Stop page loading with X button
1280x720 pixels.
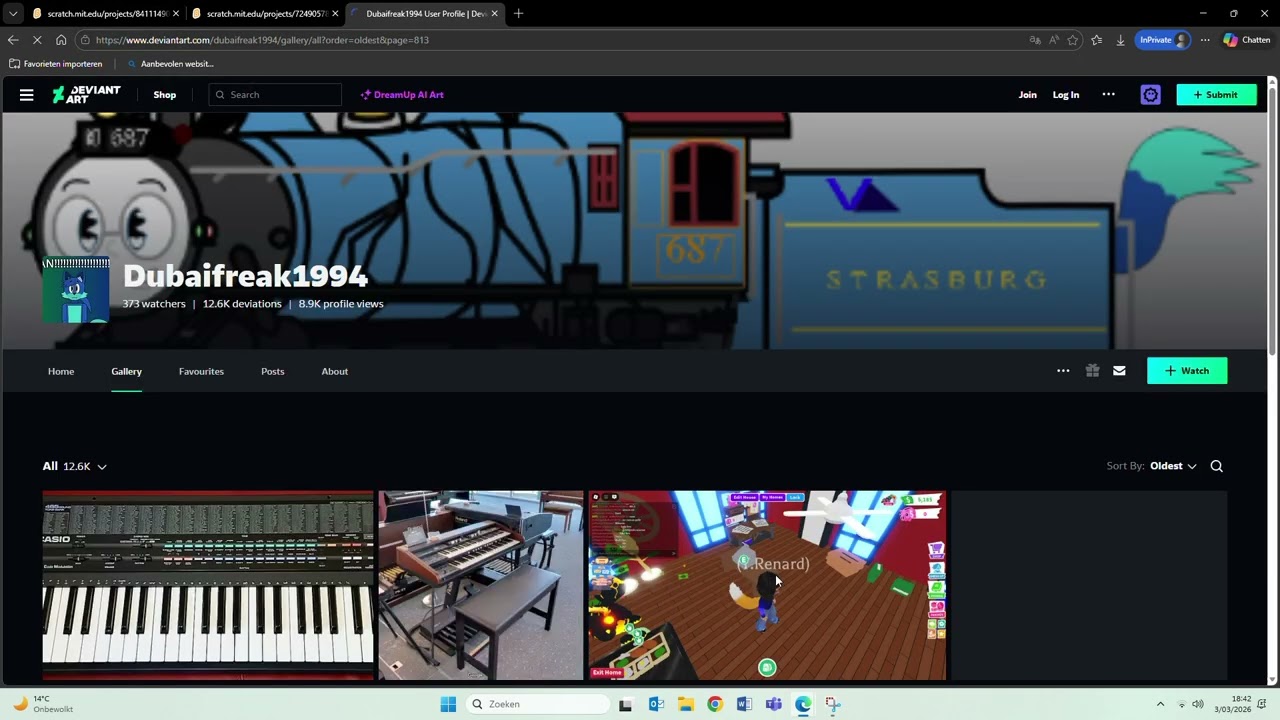37,40
